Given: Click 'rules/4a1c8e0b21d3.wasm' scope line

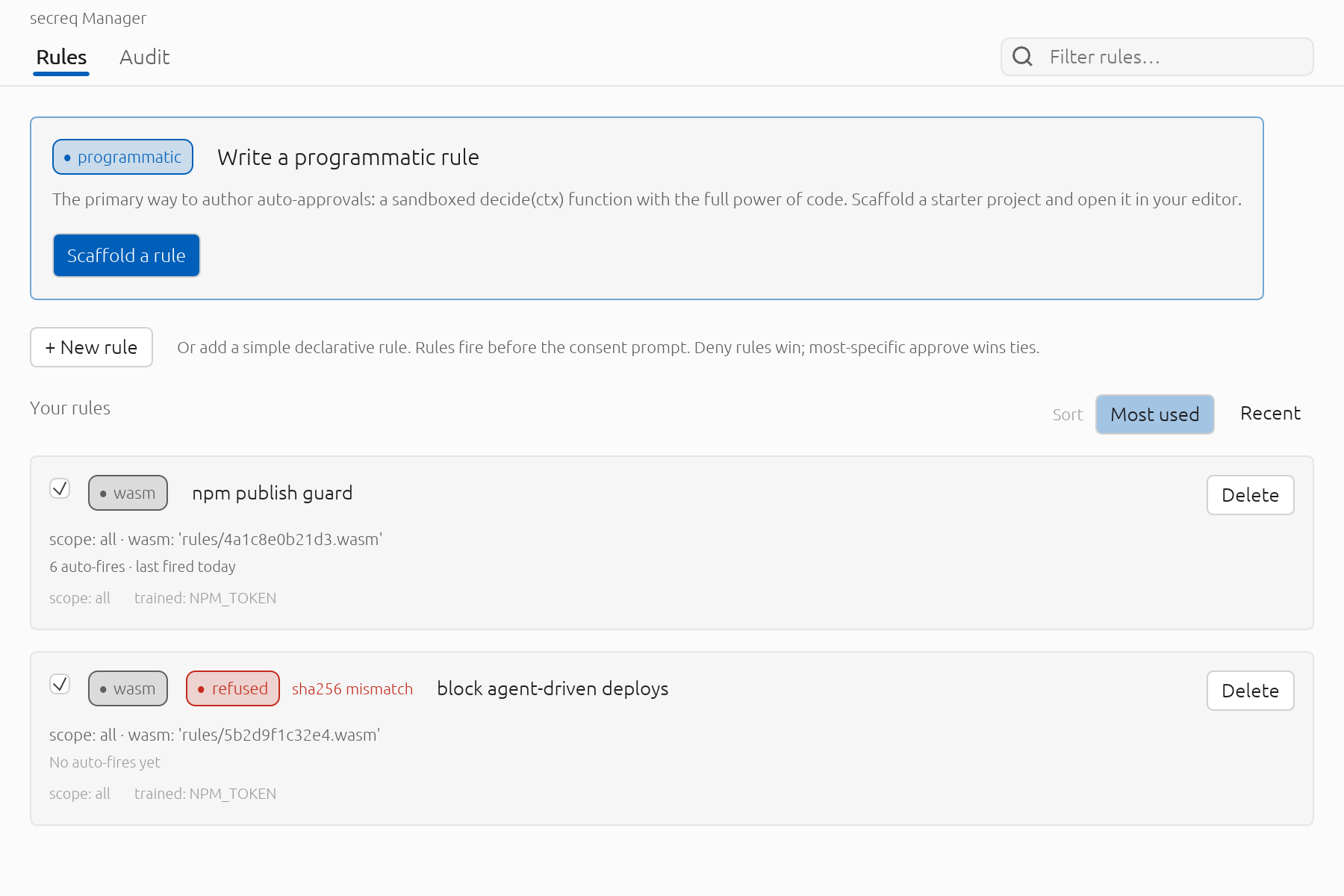Looking at the screenshot, I should (216, 539).
